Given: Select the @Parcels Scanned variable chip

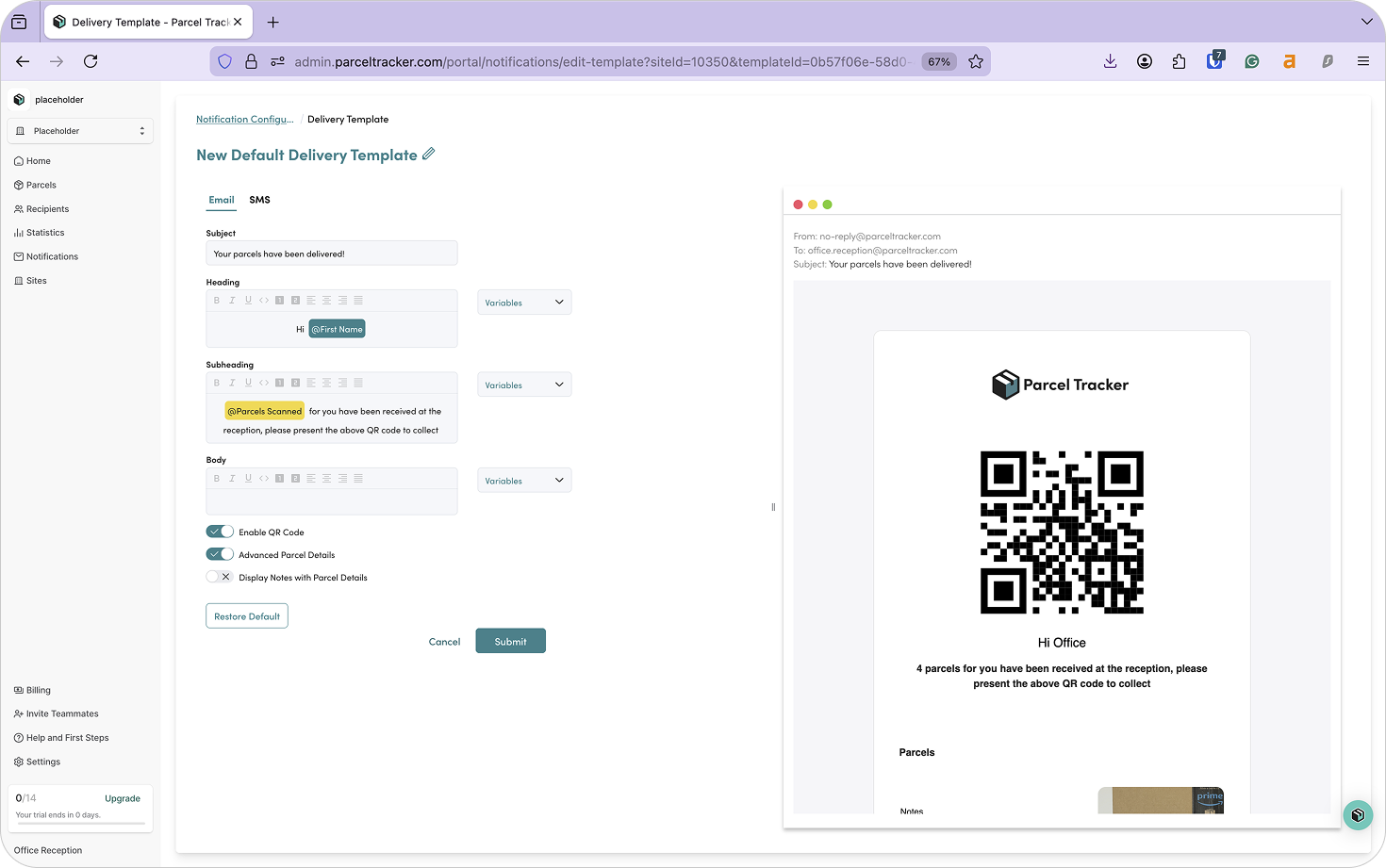Looking at the screenshot, I should (265, 411).
